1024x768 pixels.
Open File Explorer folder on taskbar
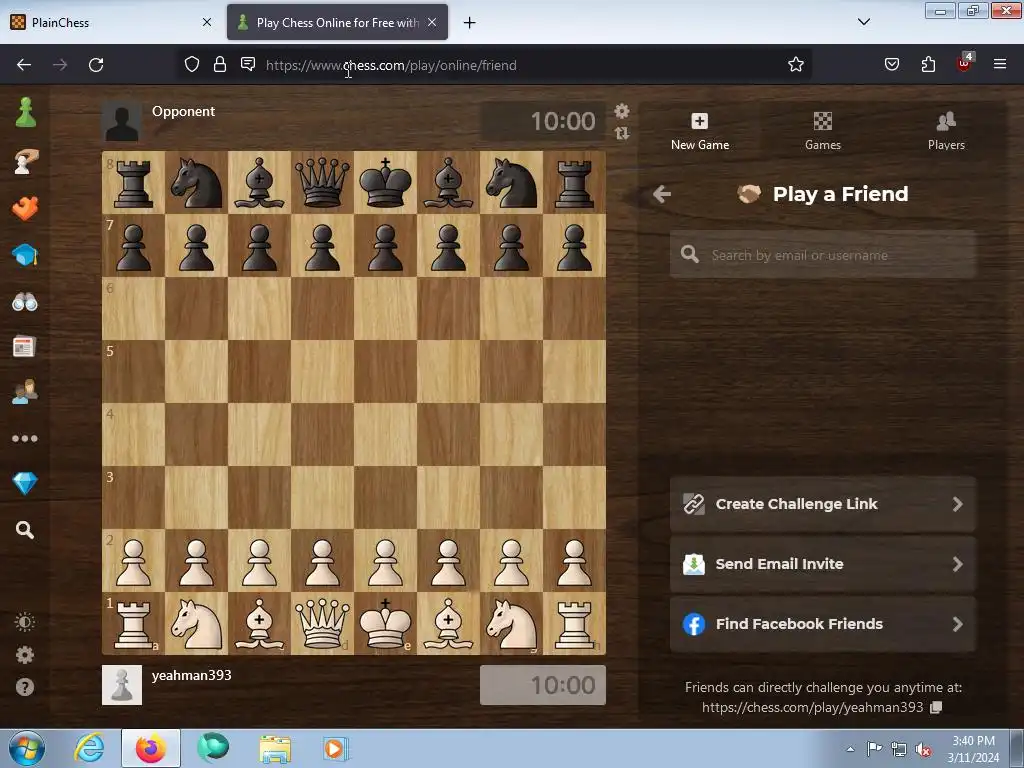click(x=275, y=749)
